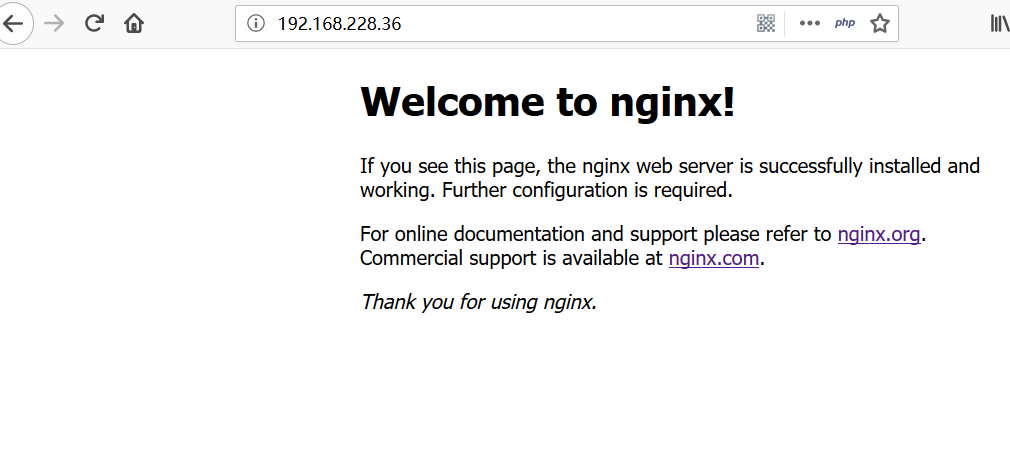Click the Forward navigation arrow
Viewport: 1010px width, 449px height.
click(x=54, y=24)
